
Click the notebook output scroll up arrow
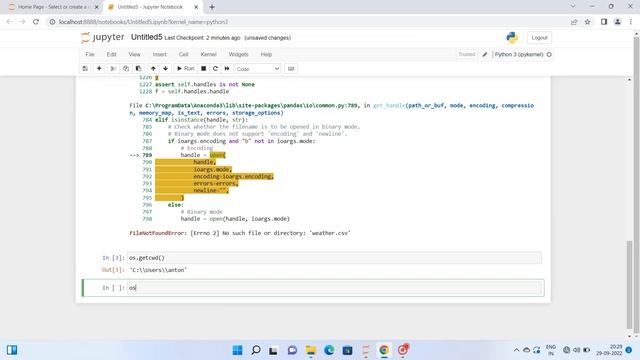click(x=629, y=80)
